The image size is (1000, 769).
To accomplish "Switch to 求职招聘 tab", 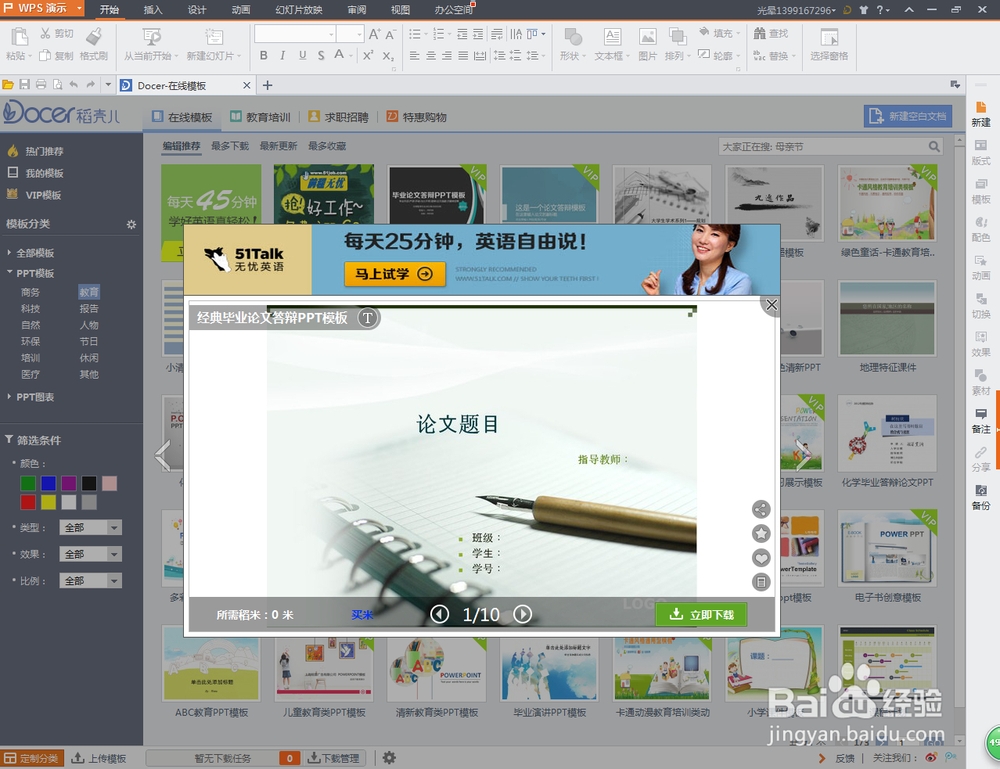I will pyautogui.click(x=339, y=117).
